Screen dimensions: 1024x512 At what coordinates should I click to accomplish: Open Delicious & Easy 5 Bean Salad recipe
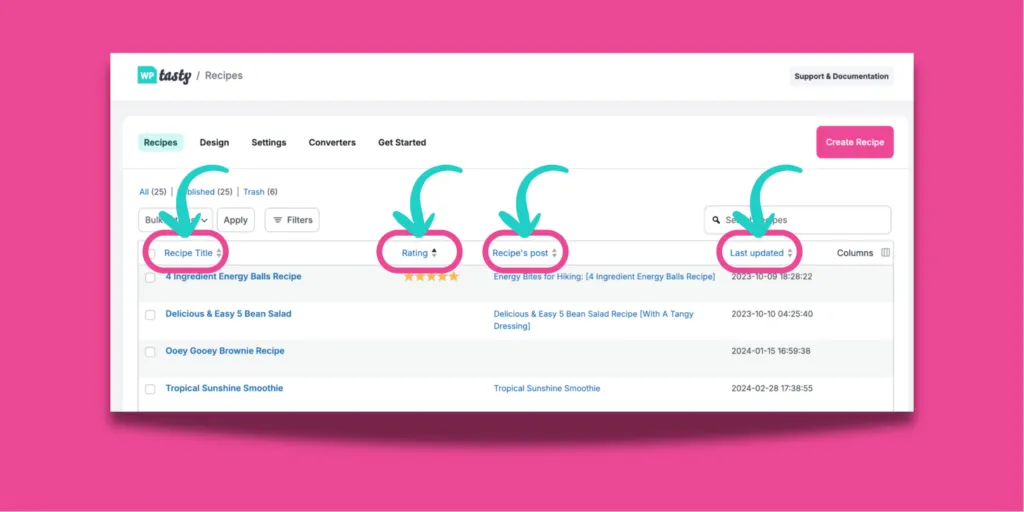[x=229, y=313]
